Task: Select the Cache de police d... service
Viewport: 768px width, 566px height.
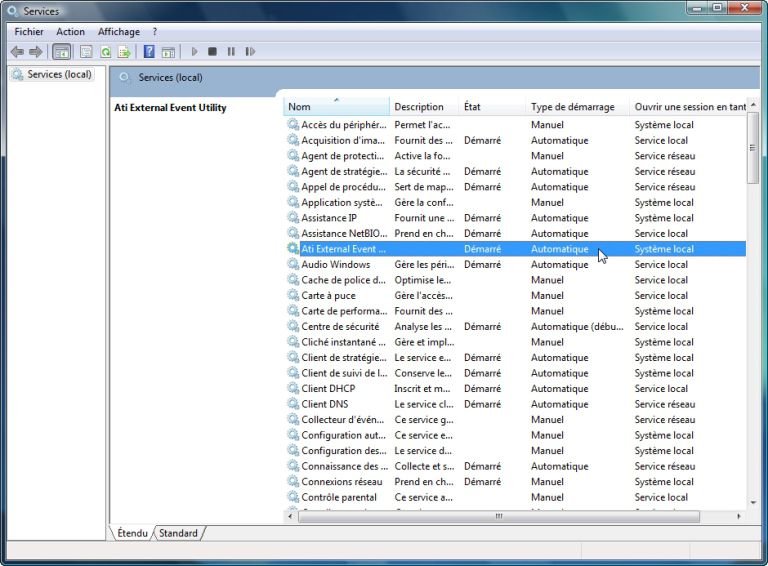Action: tap(514, 280)
